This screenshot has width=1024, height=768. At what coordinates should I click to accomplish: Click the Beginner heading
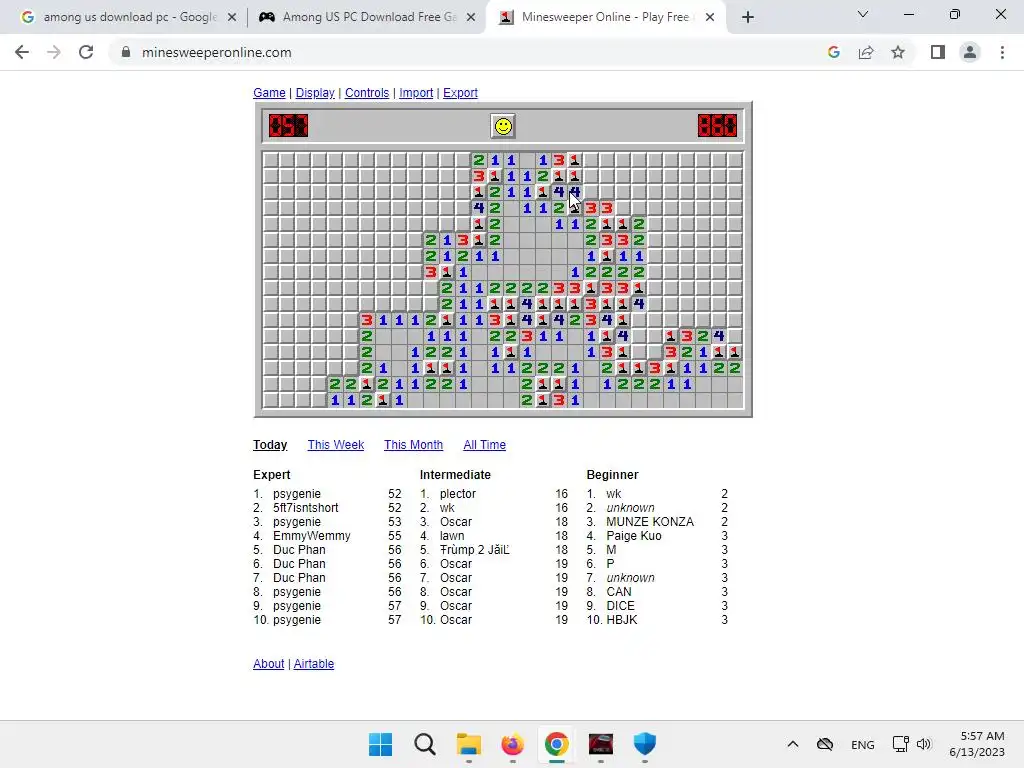[613, 475]
